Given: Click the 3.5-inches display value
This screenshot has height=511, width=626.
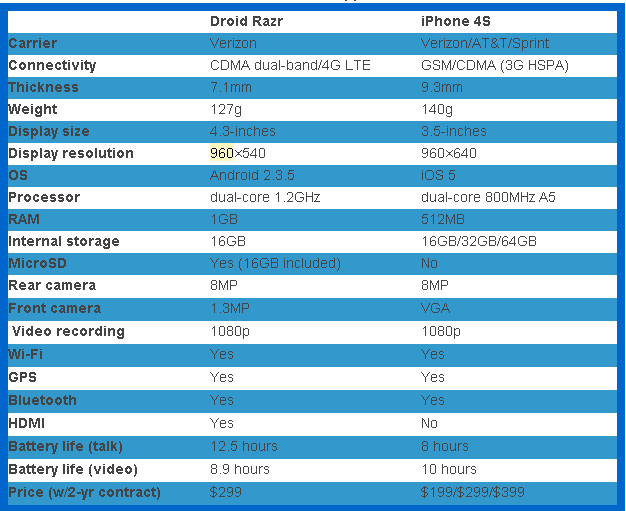Looking at the screenshot, I should pos(454,131).
